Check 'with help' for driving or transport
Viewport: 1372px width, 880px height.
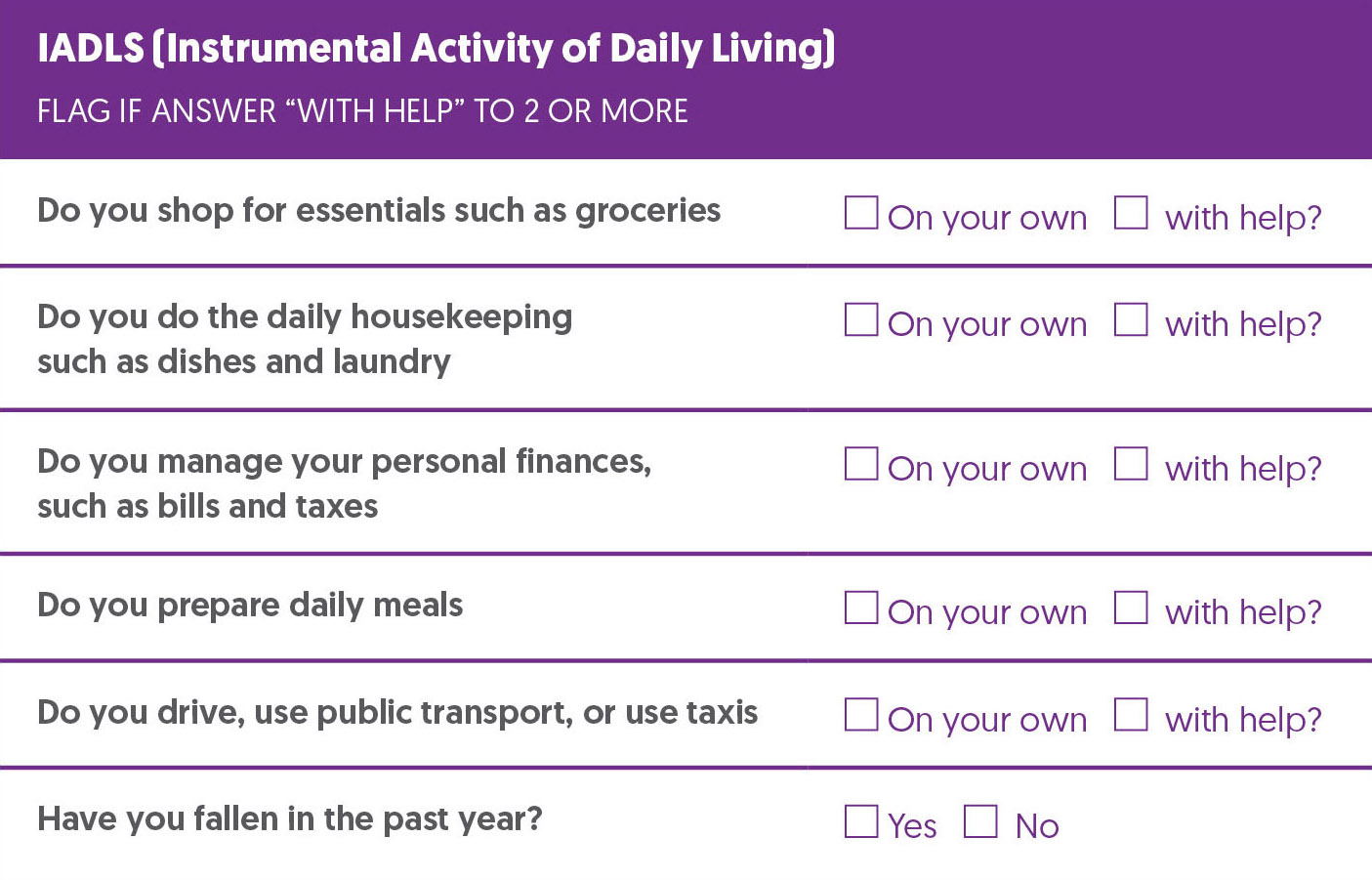click(x=1130, y=715)
